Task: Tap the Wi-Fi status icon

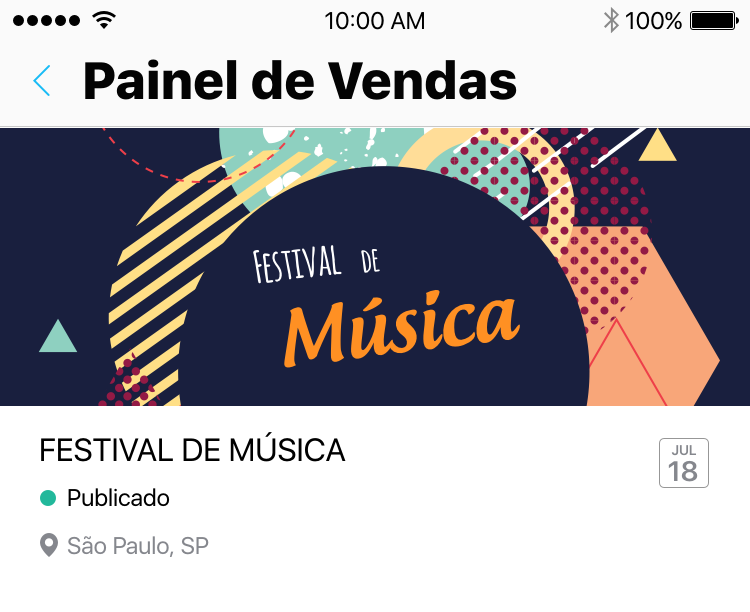Action: (103, 20)
